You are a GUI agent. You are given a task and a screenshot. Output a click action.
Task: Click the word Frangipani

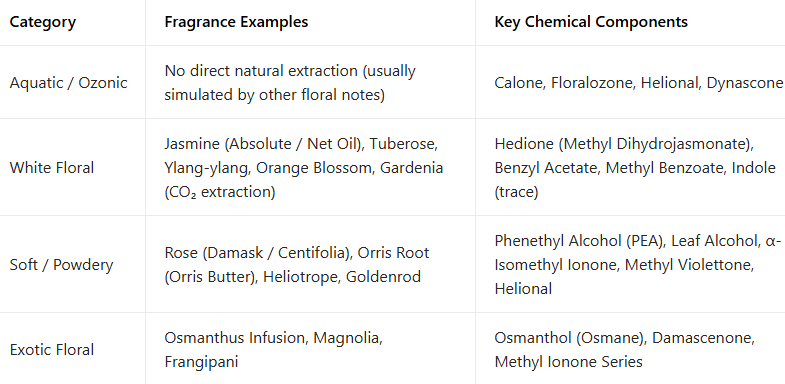coord(201,361)
